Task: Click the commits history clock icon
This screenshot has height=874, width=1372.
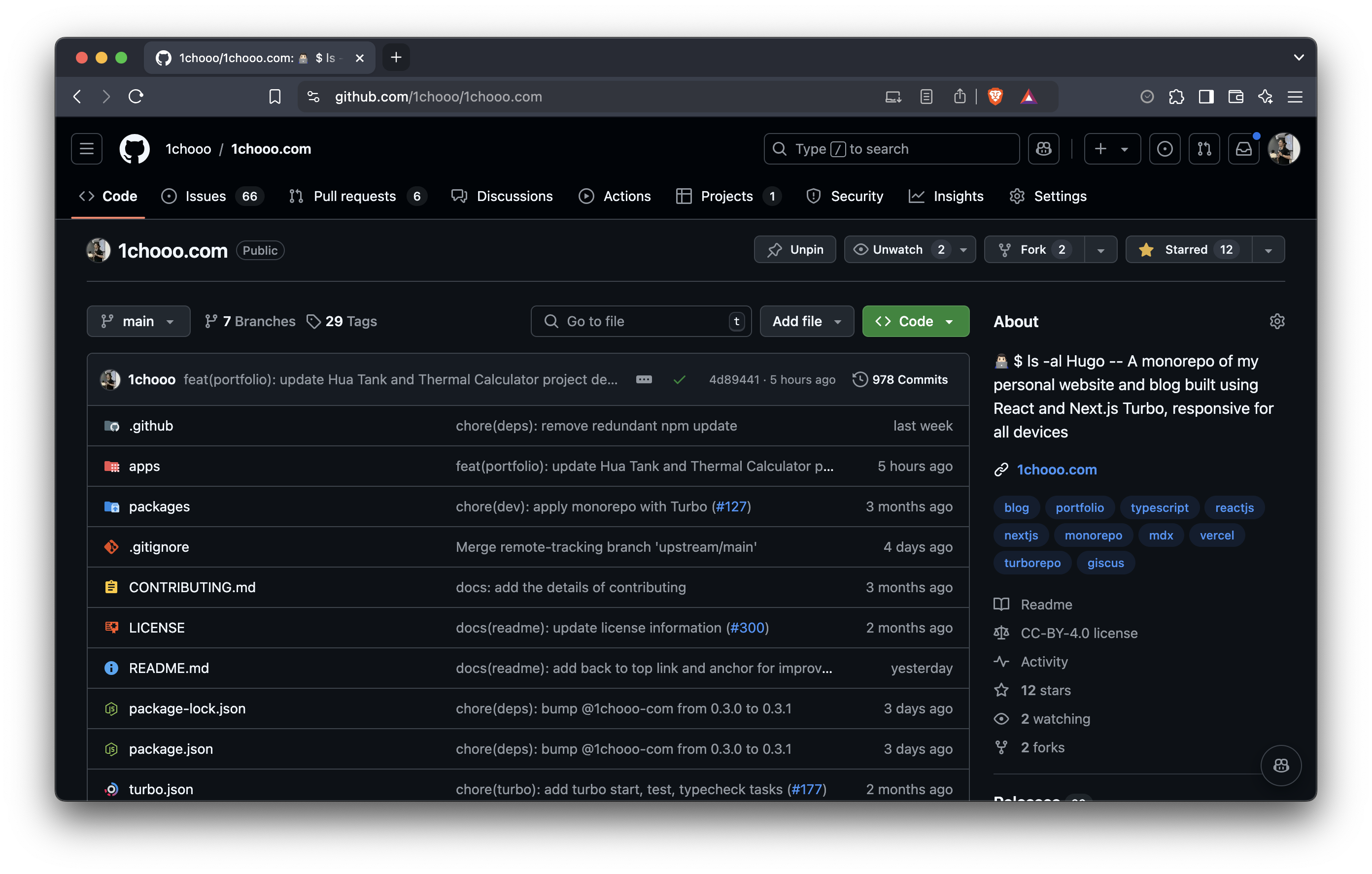Action: point(859,379)
